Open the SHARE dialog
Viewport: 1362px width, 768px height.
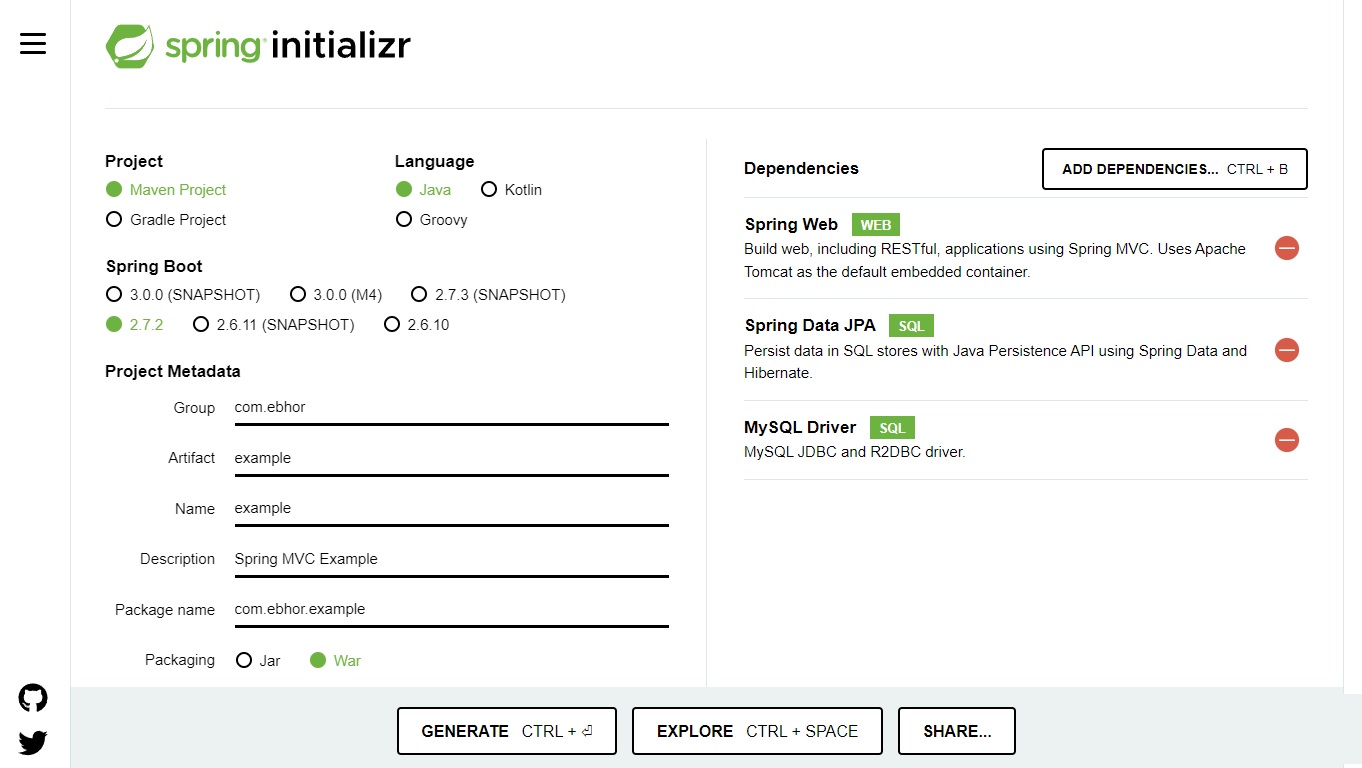pyautogui.click(x=956, y=730)
